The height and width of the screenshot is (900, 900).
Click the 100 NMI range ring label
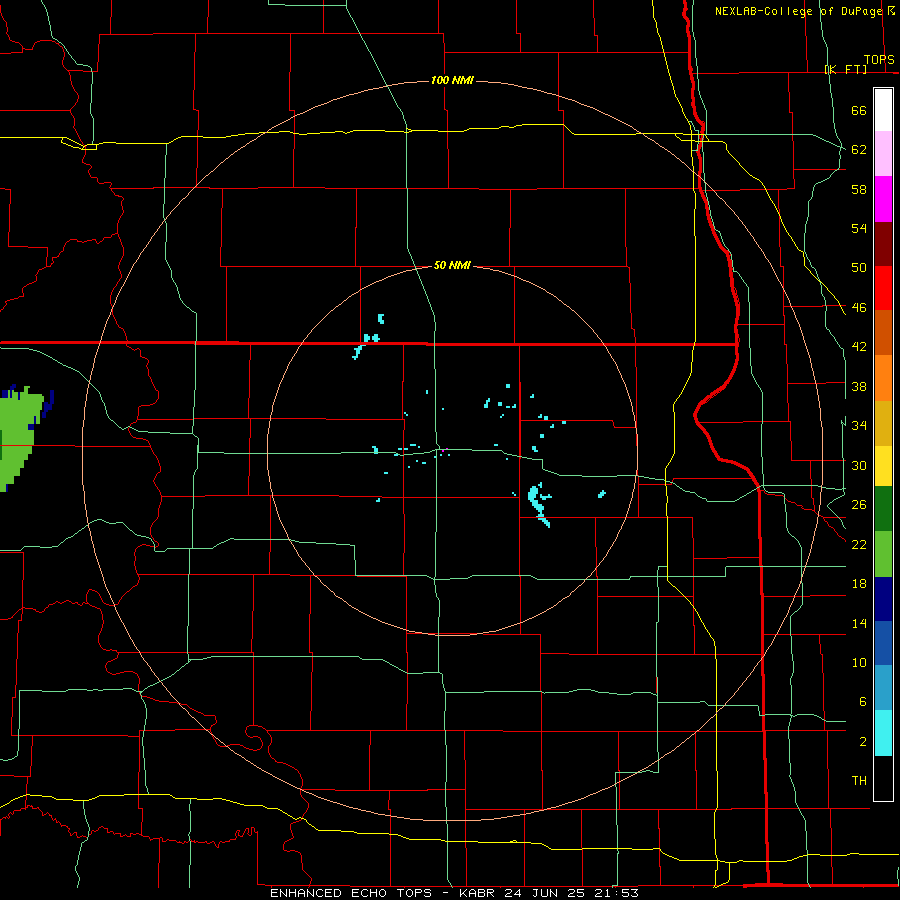tap(452, 80)
